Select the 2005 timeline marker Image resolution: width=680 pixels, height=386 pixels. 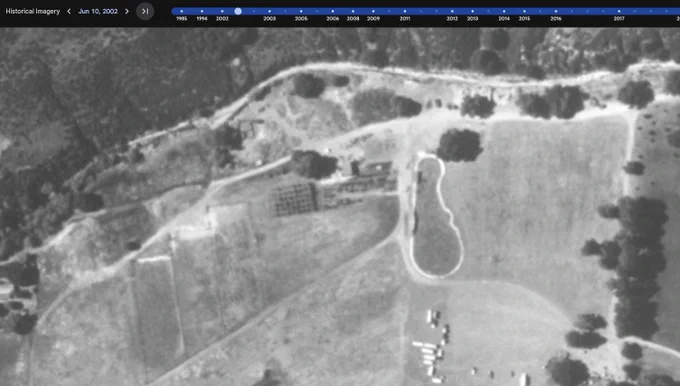click(301, 11)
